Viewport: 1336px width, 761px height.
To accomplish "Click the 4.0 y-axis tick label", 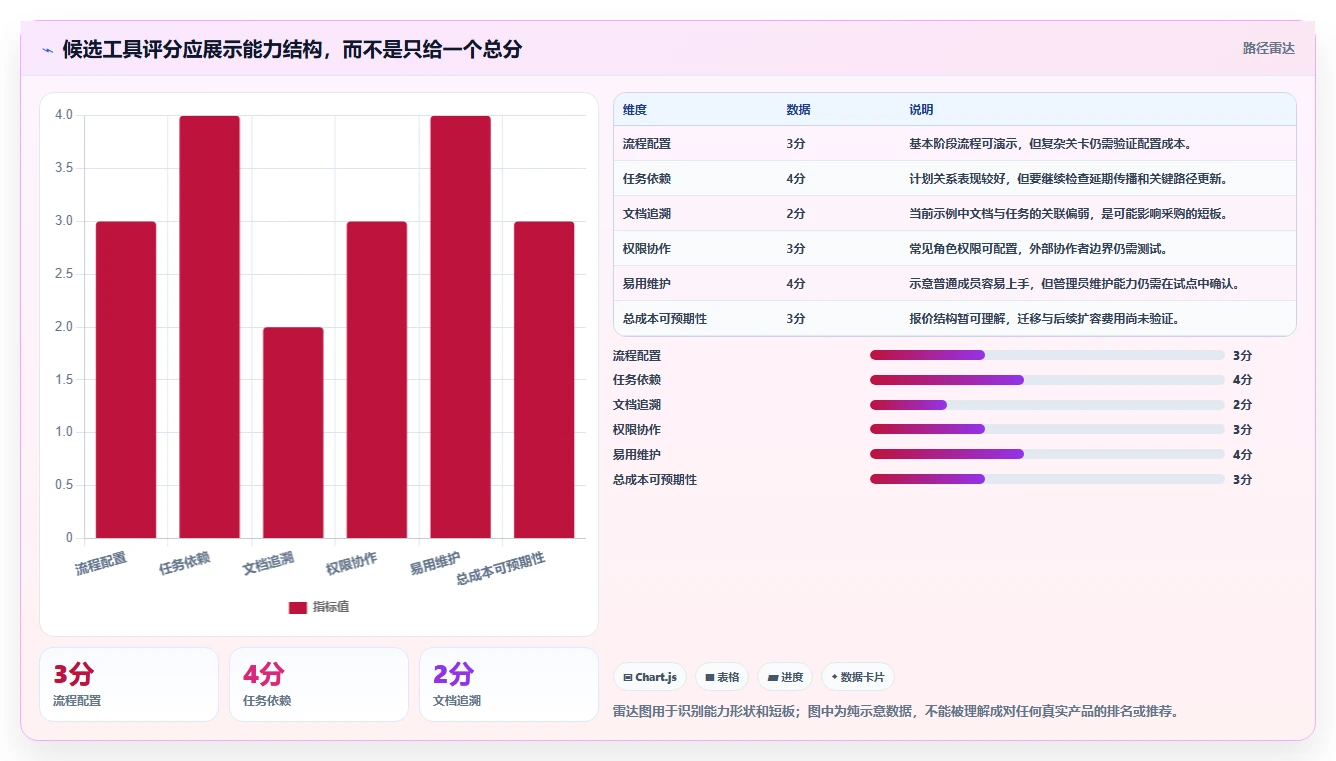I will tap(64, 115).
